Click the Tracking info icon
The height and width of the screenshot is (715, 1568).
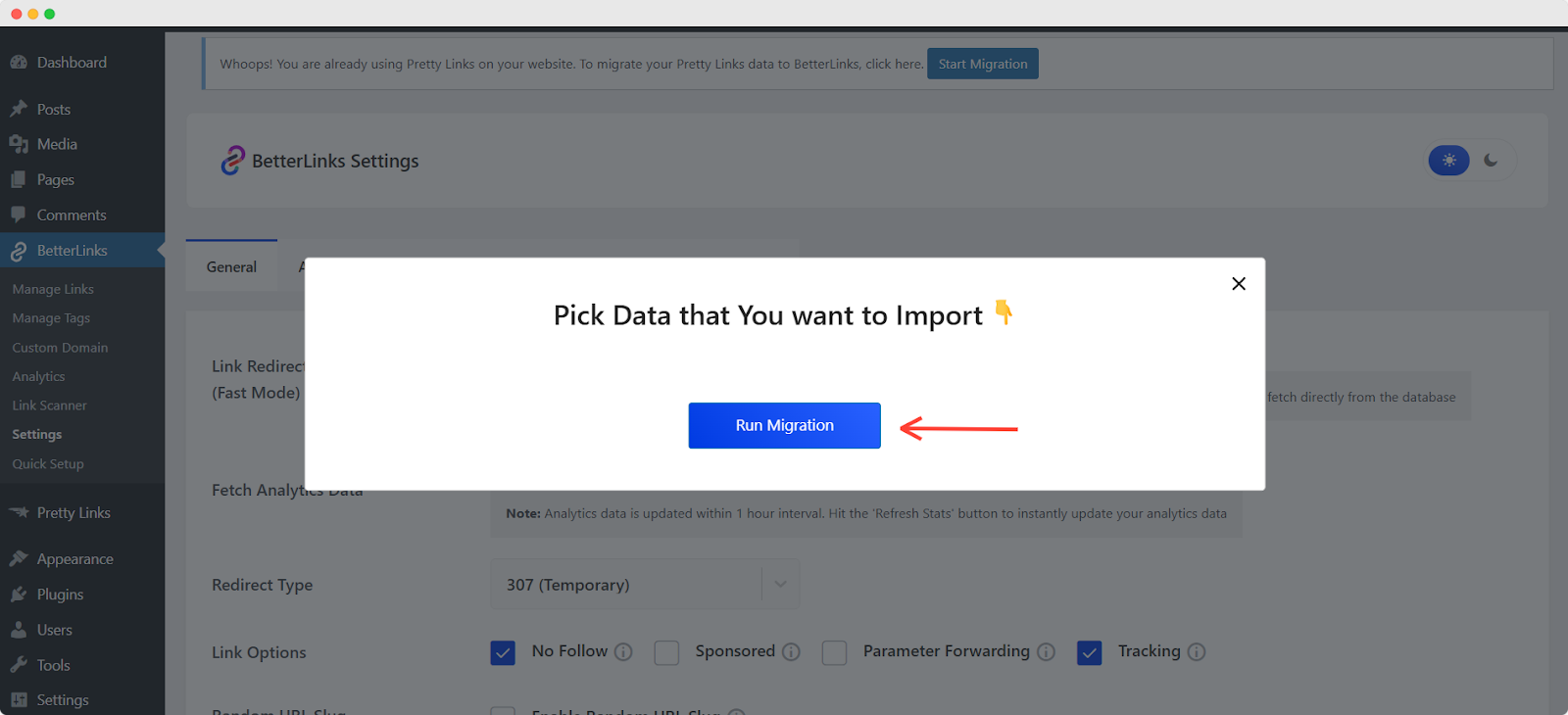1197,652
